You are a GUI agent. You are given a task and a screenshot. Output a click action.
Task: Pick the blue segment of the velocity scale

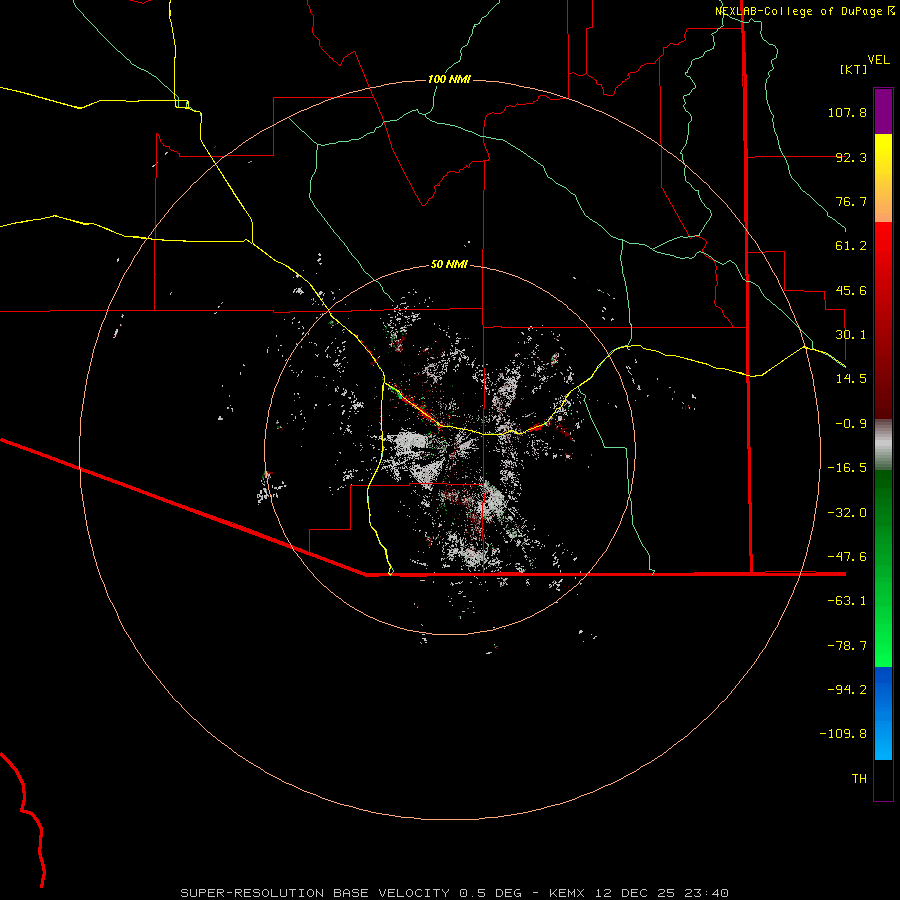(x=883, y=713)
